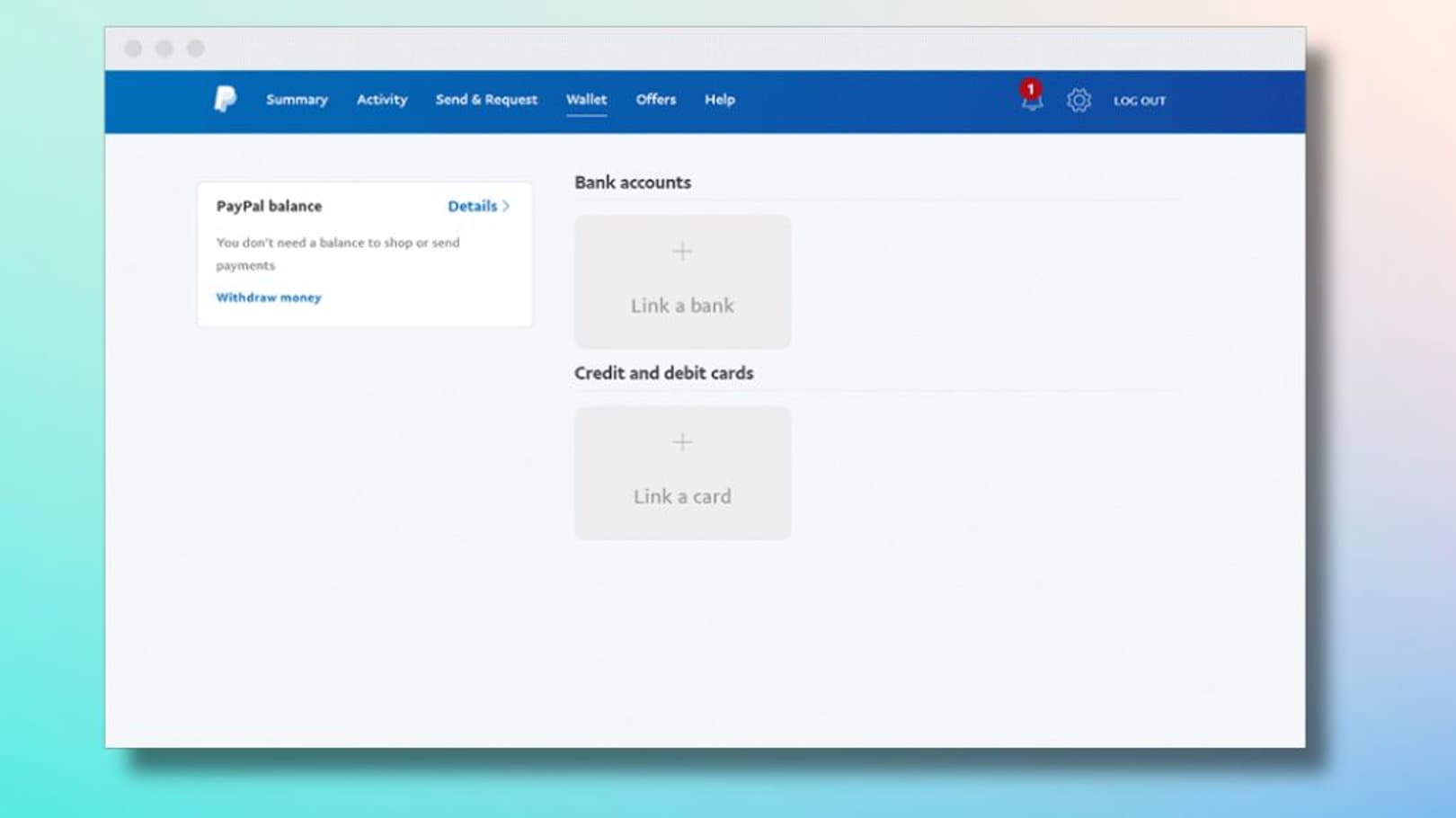Open the Help menu item

(x=719, y=100)
